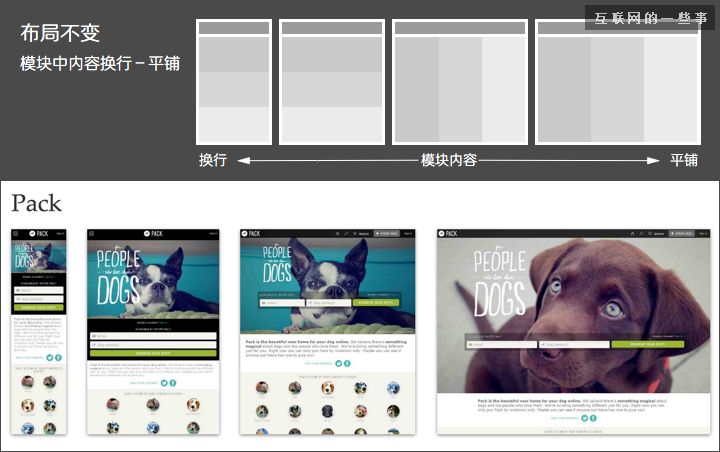The height and width of the screenshot is (452, 720).
Task: Click the Facebook icon in the second Pack mockup
Action: [171, 383]
